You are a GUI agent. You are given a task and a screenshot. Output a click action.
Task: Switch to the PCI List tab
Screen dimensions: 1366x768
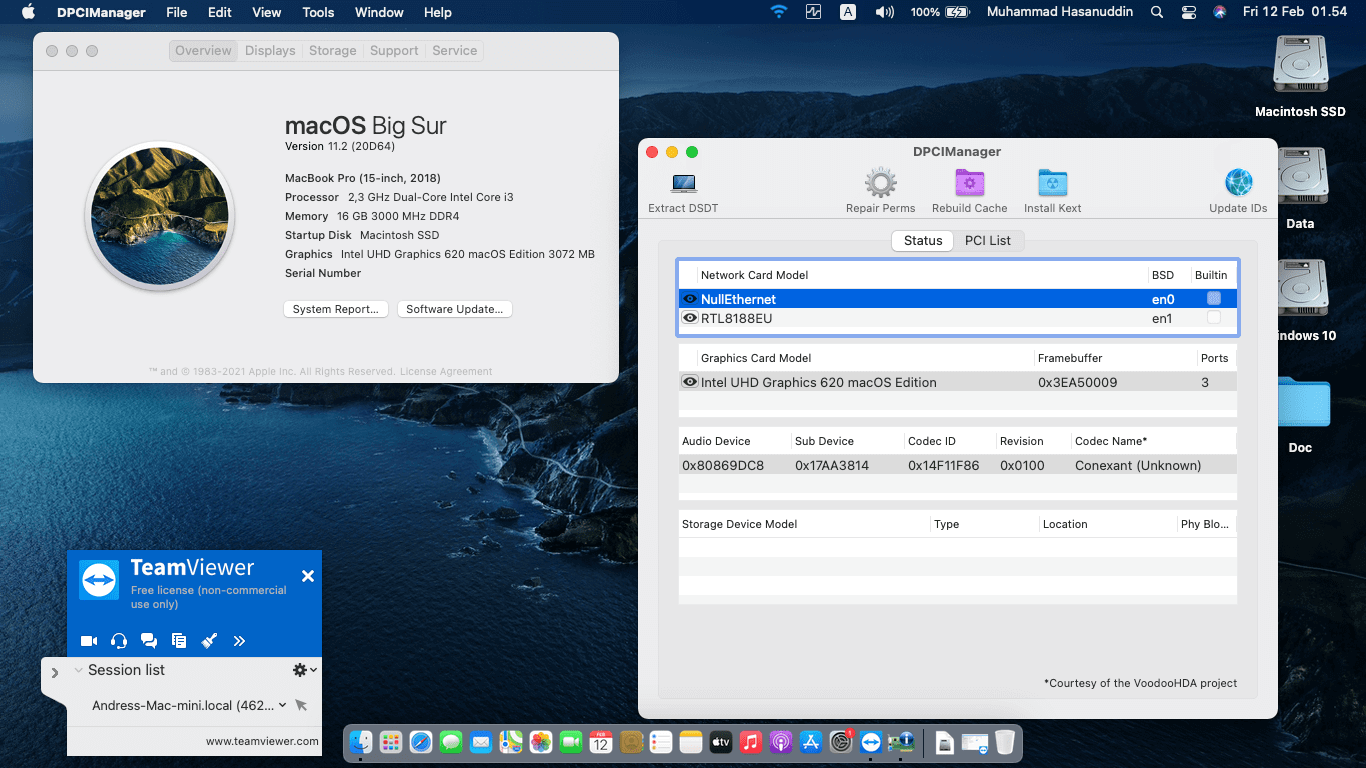(x=988, y=240)
